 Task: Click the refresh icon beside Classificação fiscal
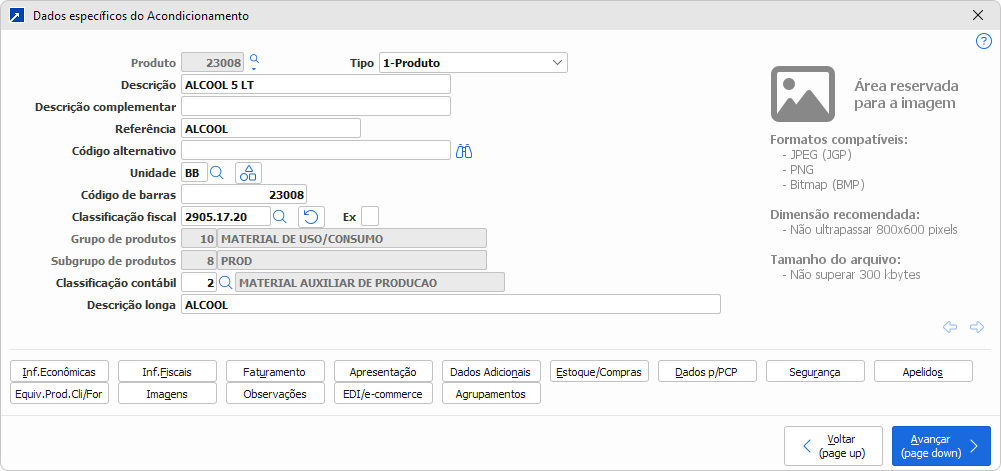[311, 216]
